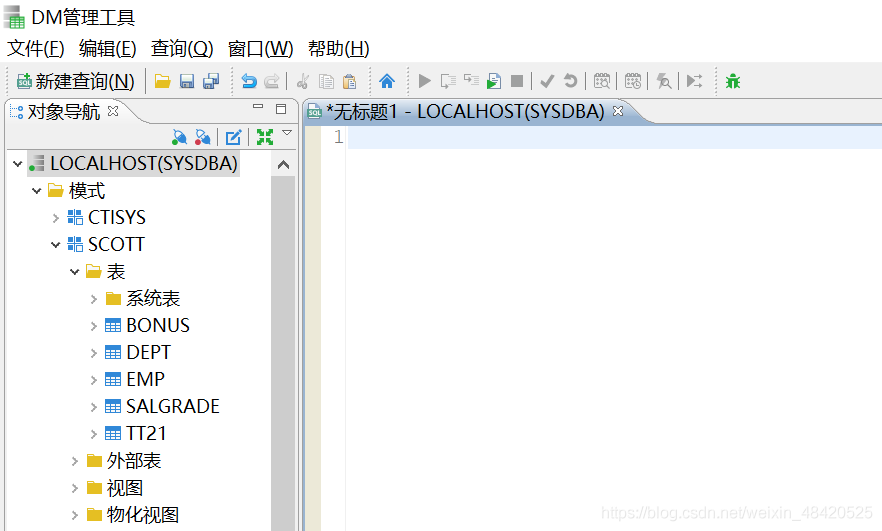Collapse the LOCALHOST(SYSDBA) node
Viewport: 882px width, 531px height.
click(17, 164)
